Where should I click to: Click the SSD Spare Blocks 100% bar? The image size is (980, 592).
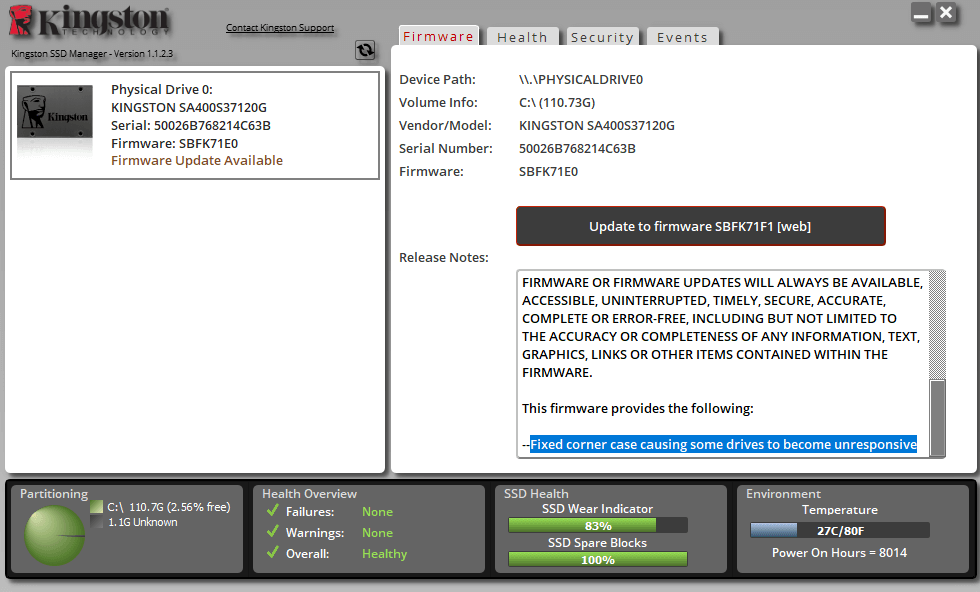click(x=598, y=559)
